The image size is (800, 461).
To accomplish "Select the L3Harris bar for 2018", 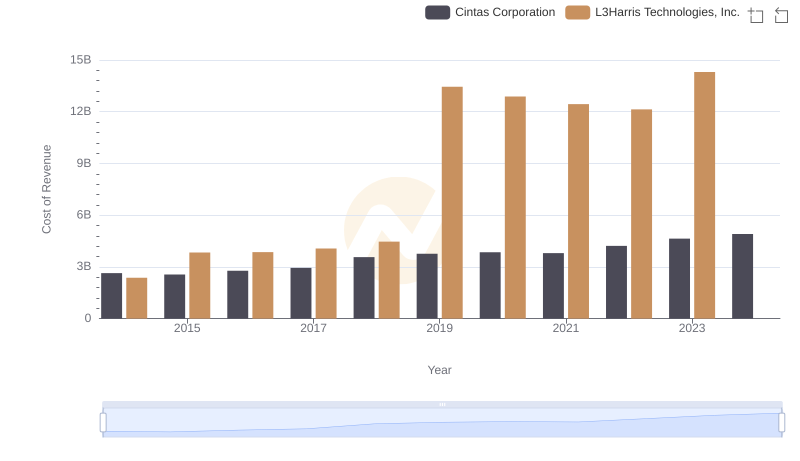I will click(389, 280).
